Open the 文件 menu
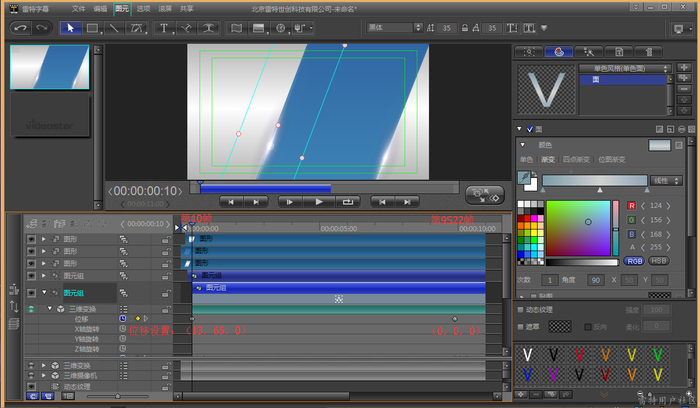Viewport: 700px width, 408px height. pos(78,7)
